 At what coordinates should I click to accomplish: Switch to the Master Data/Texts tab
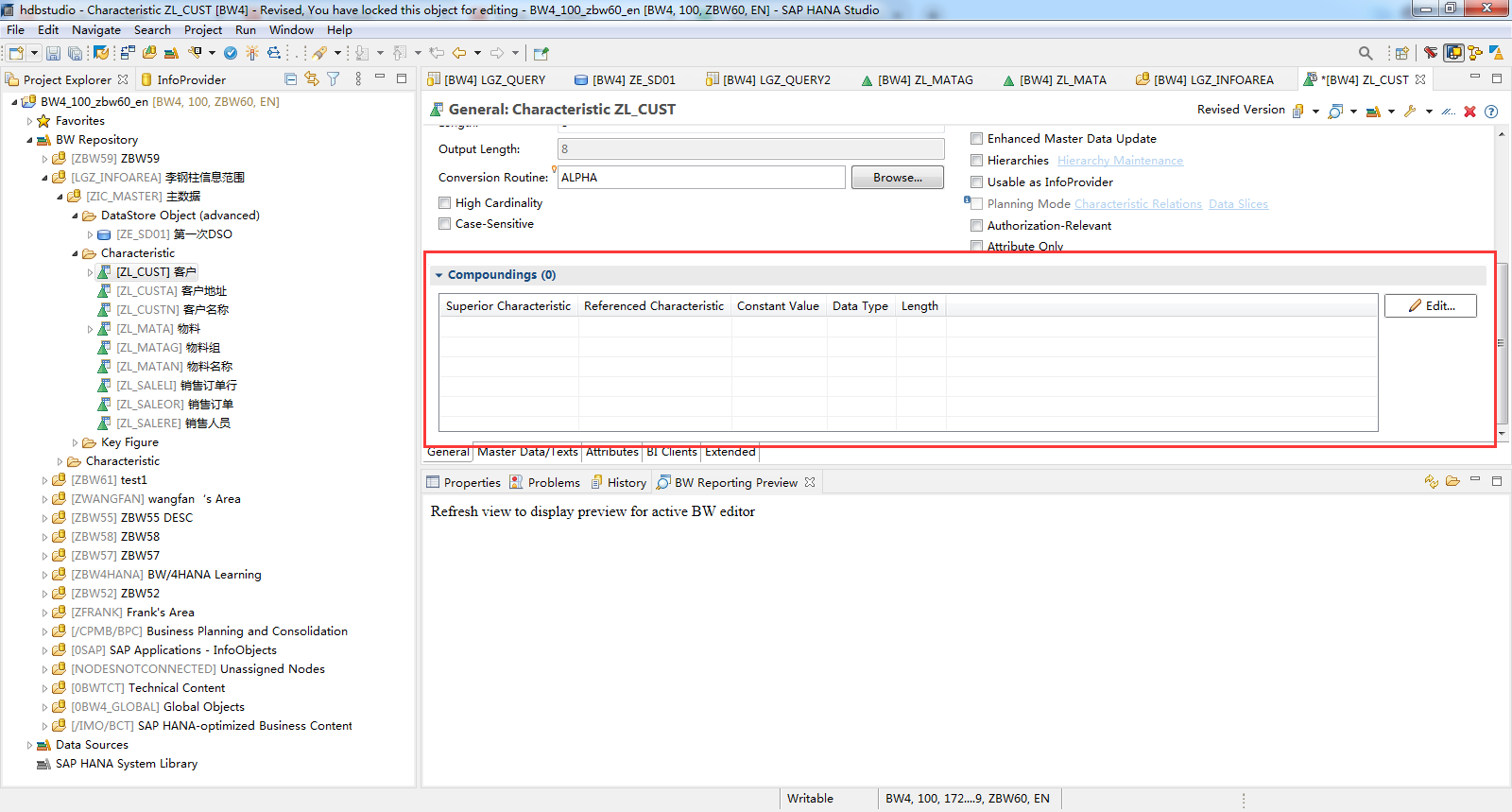coord(527,452)
